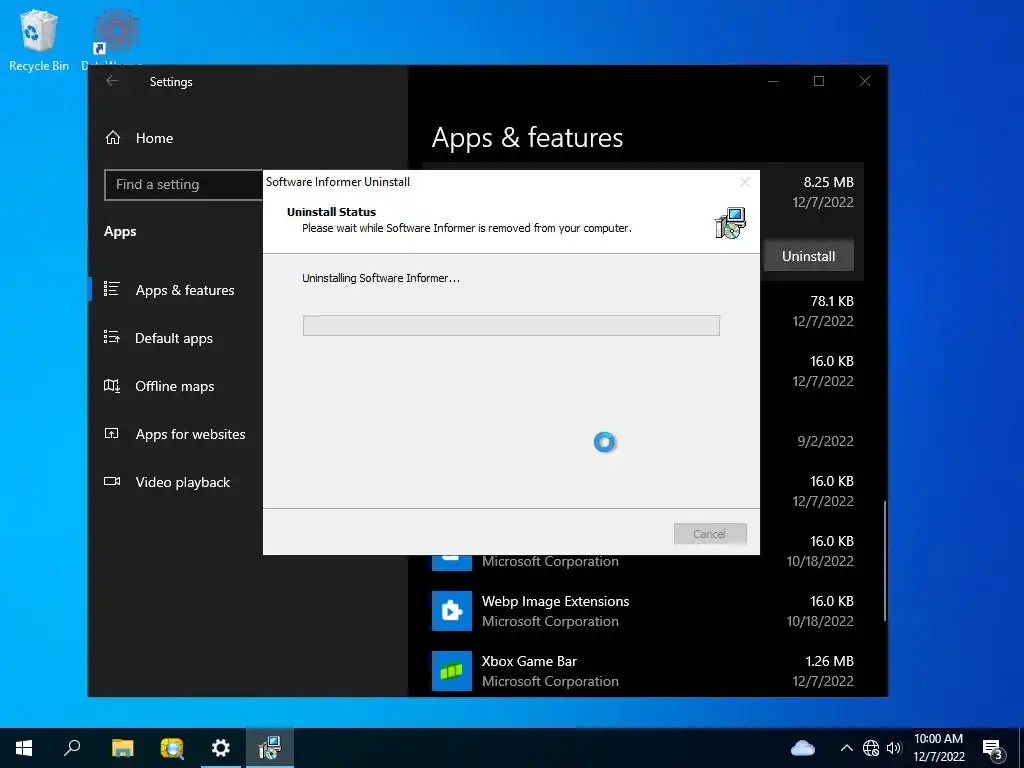Click the Home house icon
The width and height of the screenshot is (1024, 768).
[x=113, y=138]
